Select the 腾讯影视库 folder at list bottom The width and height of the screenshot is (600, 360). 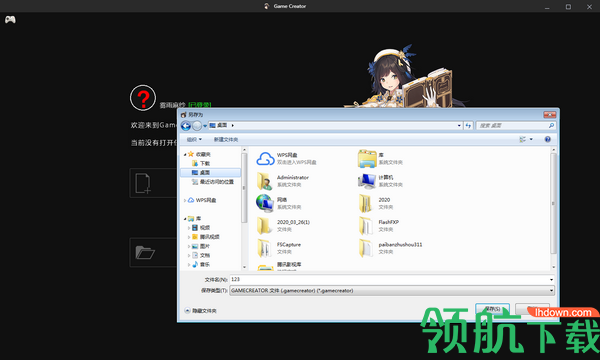(280, 267)
